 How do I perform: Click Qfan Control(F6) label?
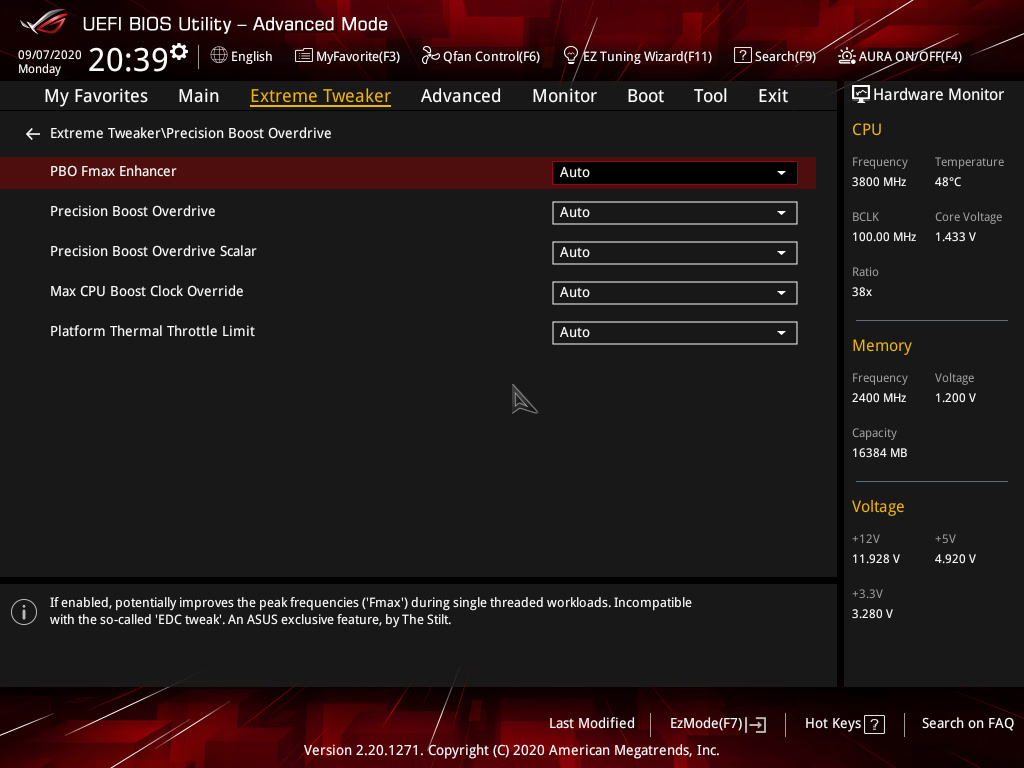coord(491,56)
